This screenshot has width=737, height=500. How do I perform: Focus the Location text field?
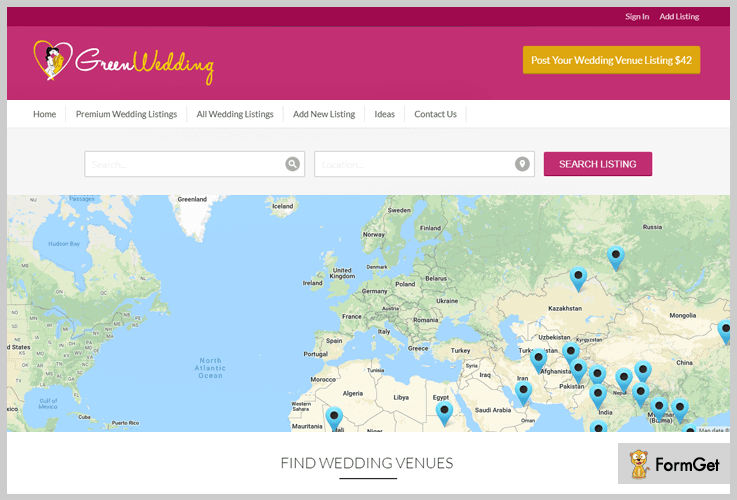(424, 164)
